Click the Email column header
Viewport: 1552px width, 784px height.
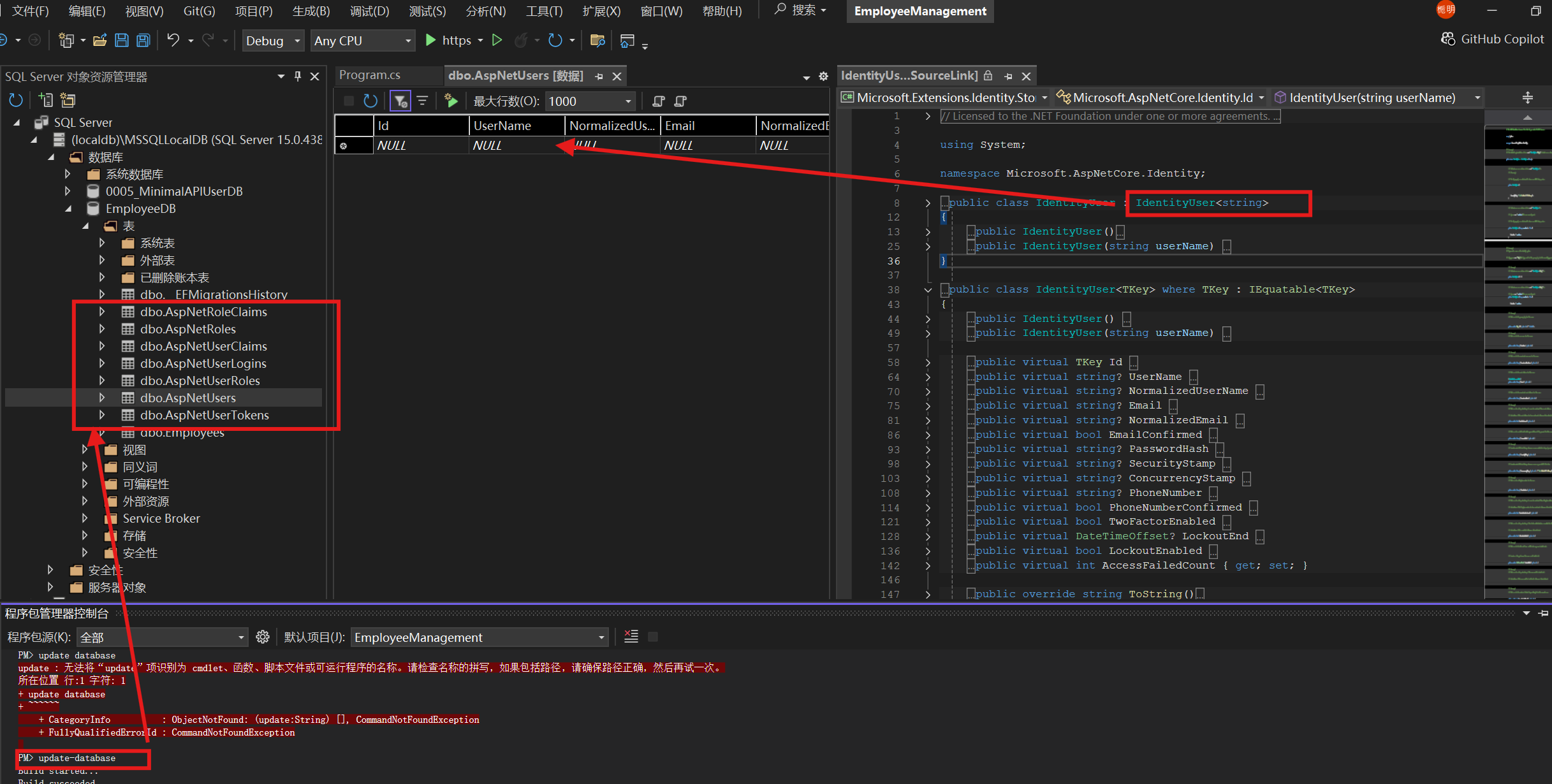[708, 126]
